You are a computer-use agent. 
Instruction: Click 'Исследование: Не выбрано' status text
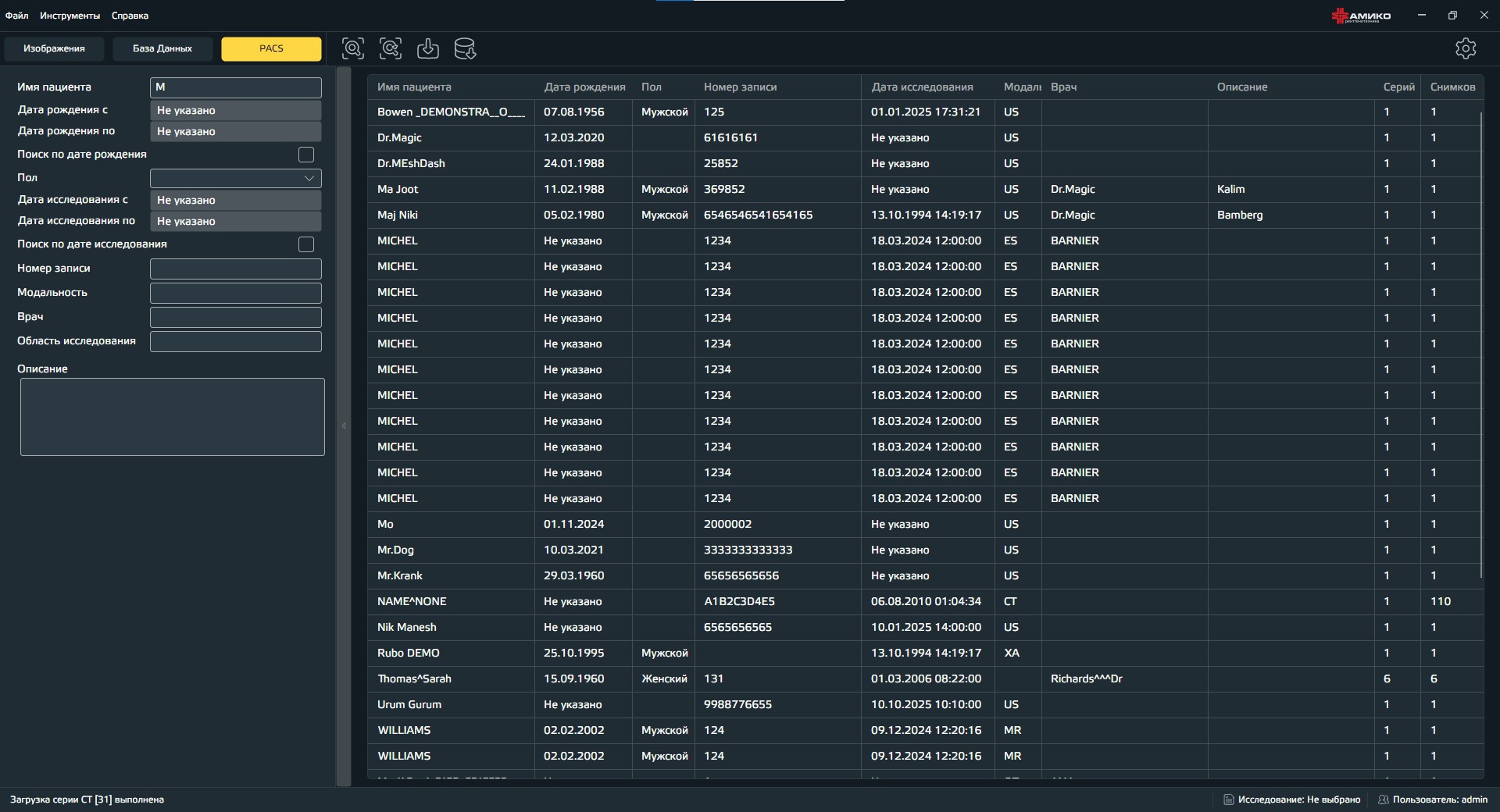pyautogui.click(x=1298, y=800)
